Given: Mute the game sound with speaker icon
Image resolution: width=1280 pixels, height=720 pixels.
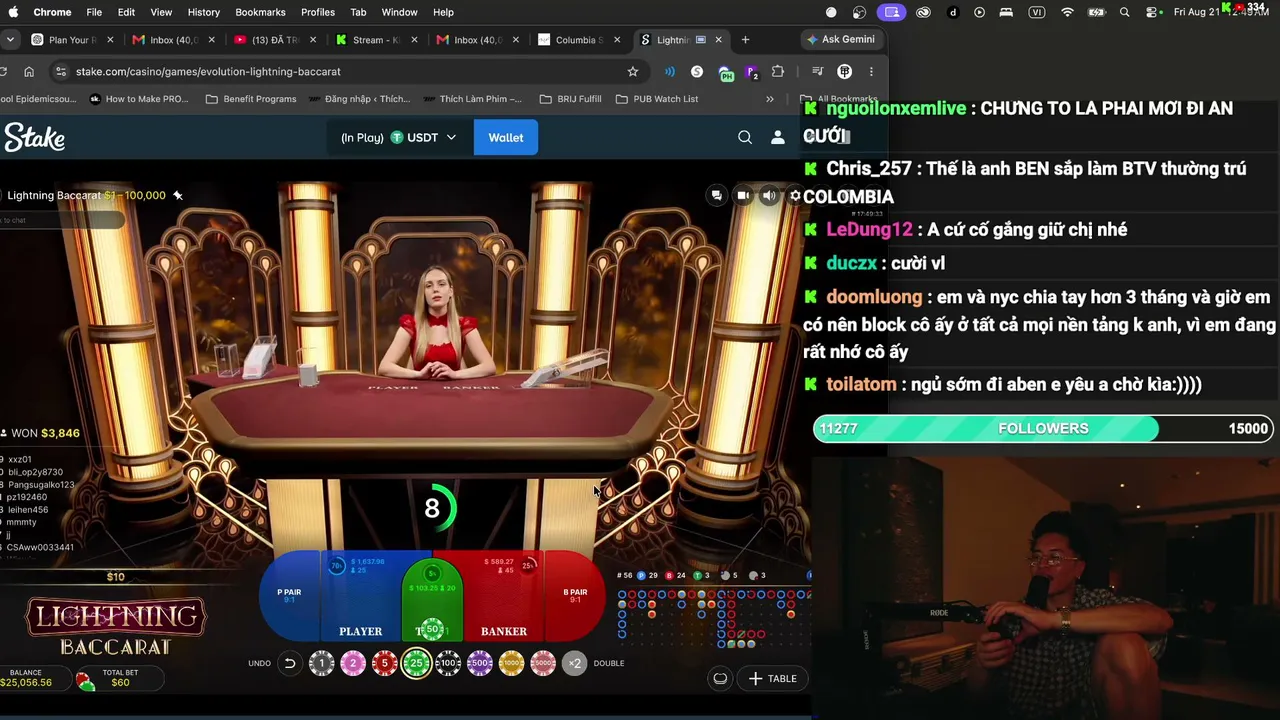Looking at the screenshot, I should pos(769,195).
